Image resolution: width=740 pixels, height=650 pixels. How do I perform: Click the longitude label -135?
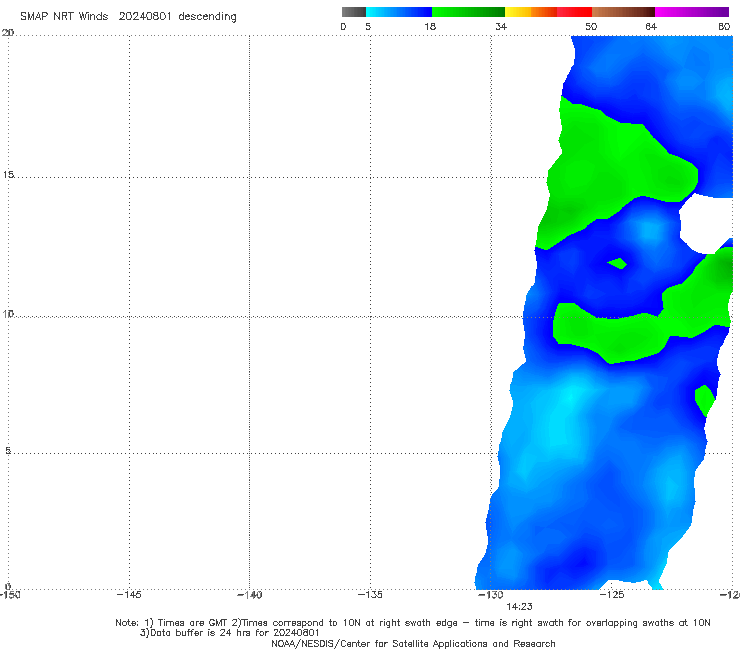pos(370,595)
